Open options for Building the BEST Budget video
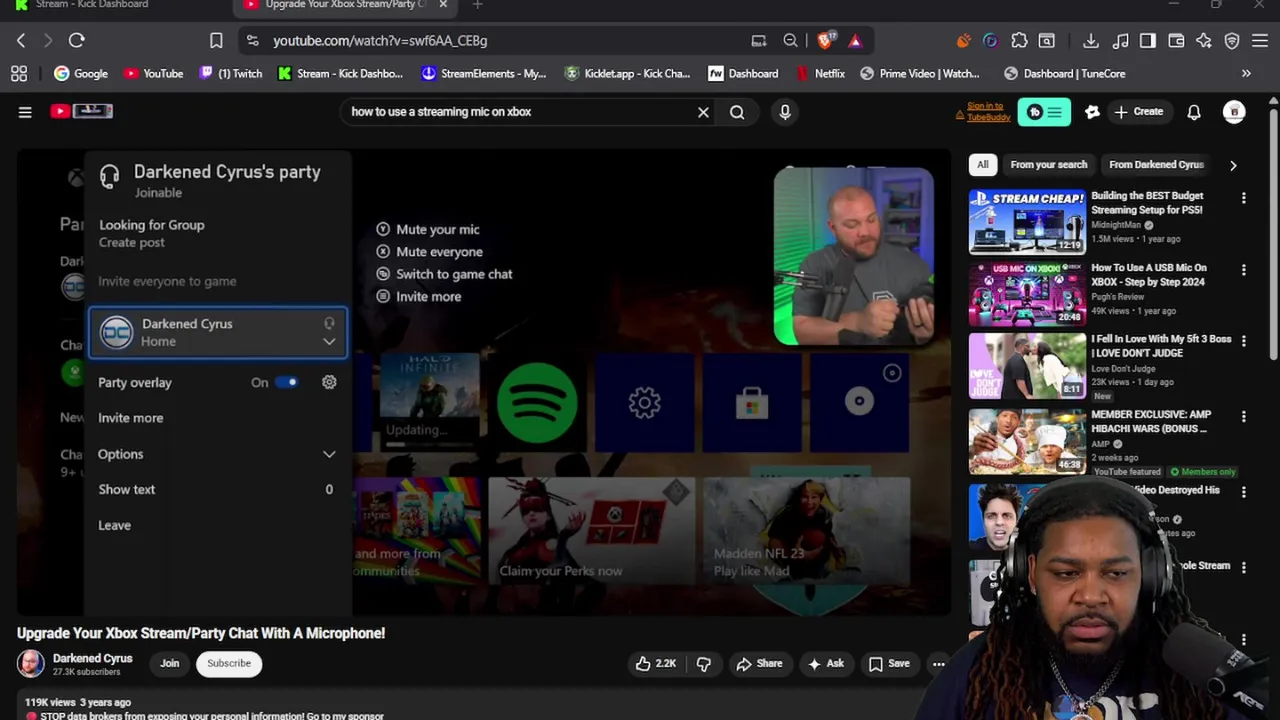 coord(1243,198)
